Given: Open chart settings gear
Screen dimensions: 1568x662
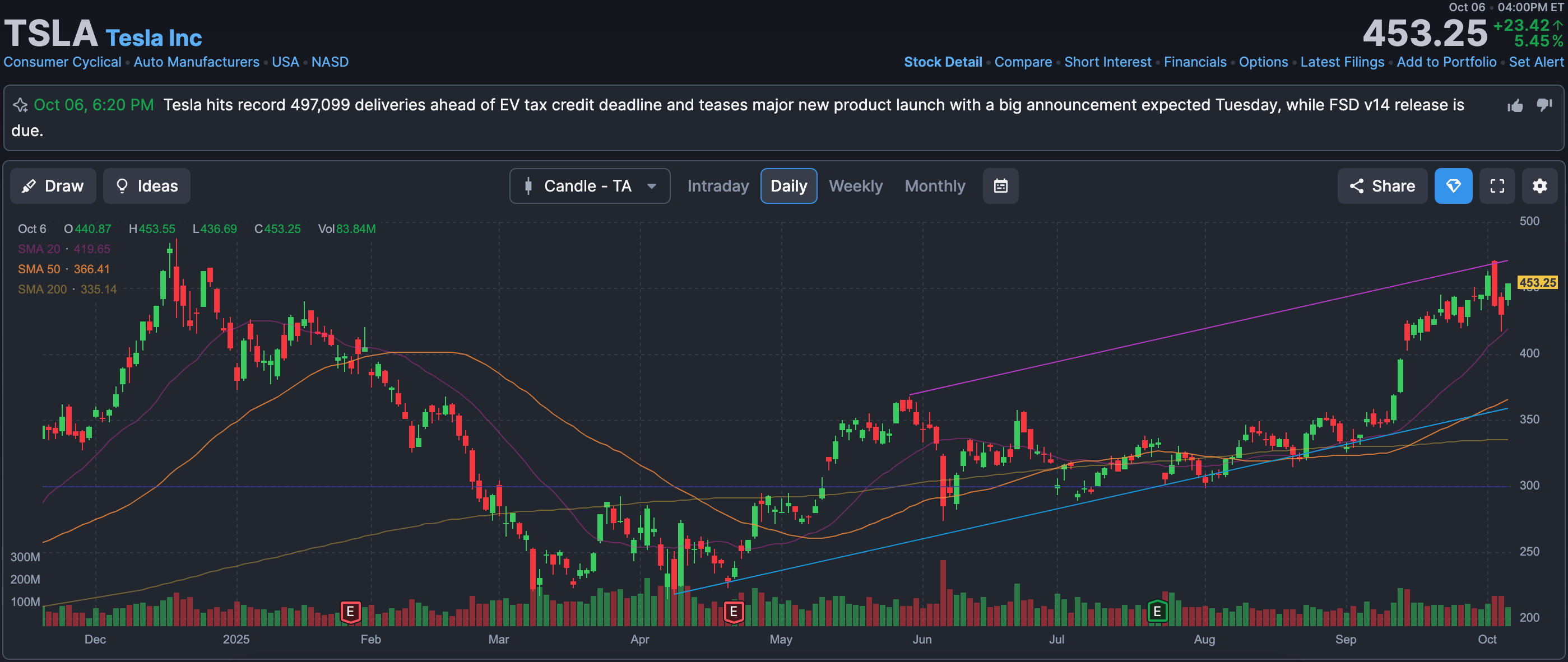Looking at the screenshot, I should click(x=1539, y=186).
